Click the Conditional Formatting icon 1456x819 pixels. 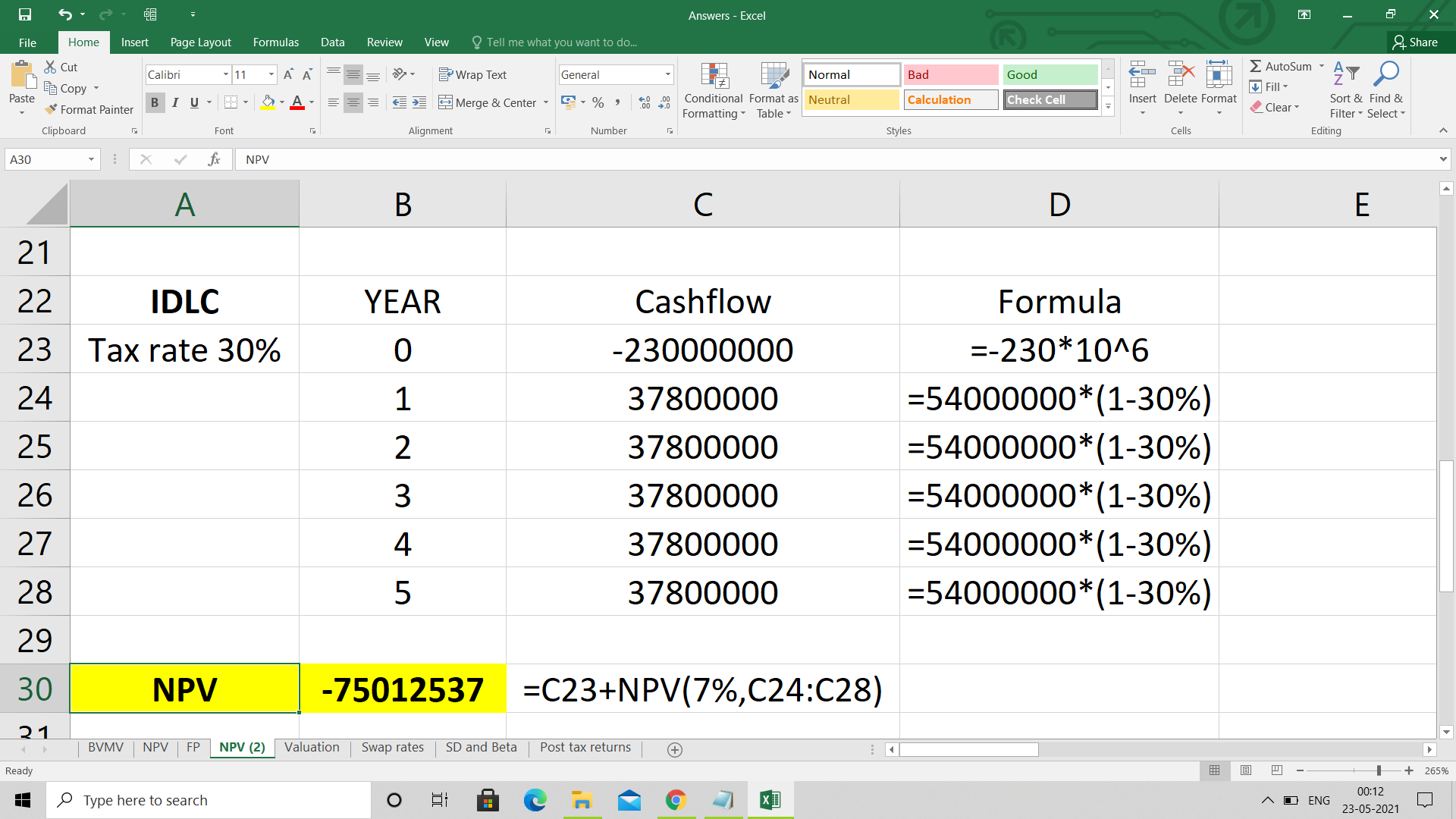tap(714, 76)
